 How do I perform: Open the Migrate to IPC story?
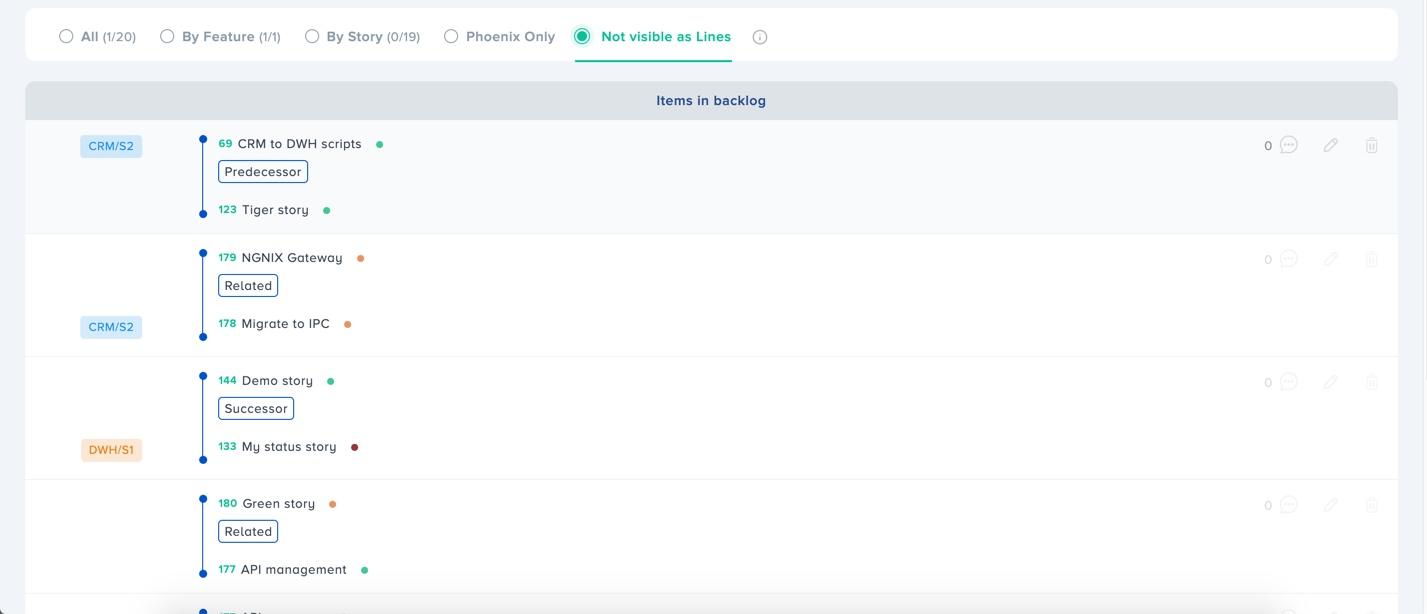285,324
